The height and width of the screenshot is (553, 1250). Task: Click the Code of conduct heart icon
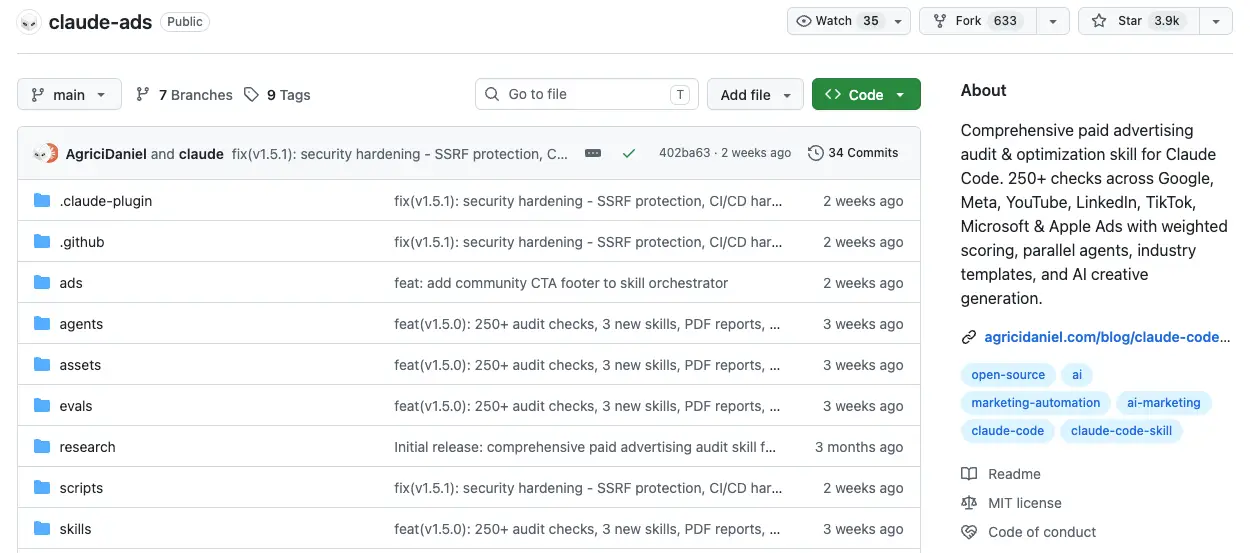pyautogui.click(x=968, y=532)
